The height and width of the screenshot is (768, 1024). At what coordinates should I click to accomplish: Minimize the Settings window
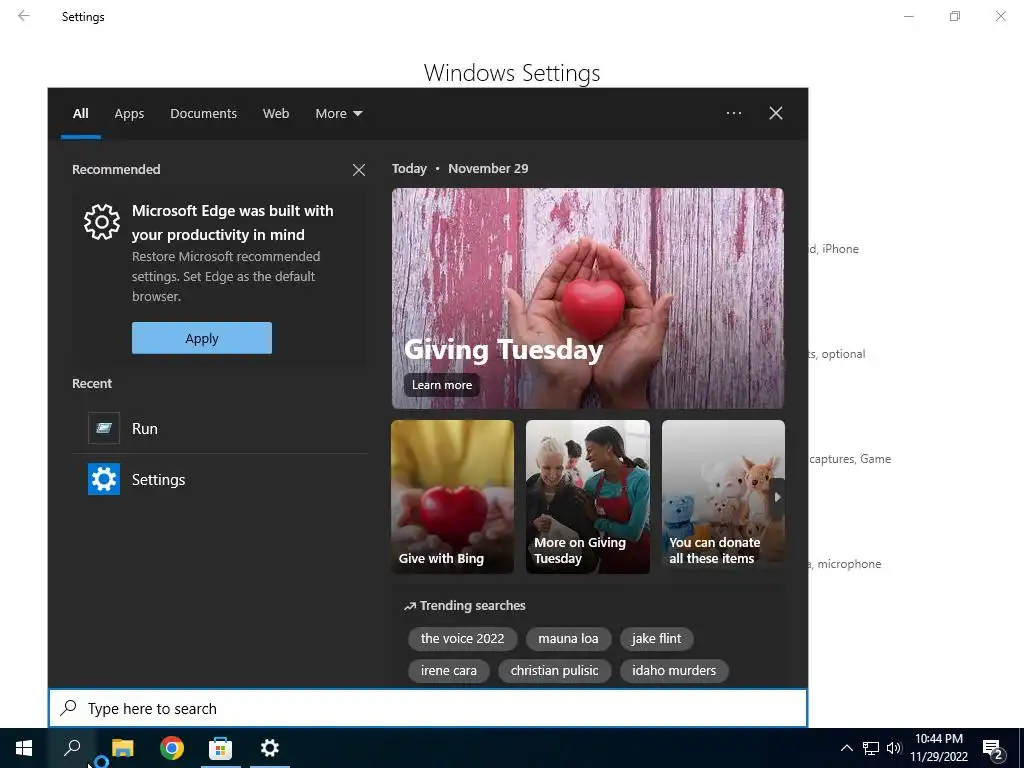pos(908,16)
